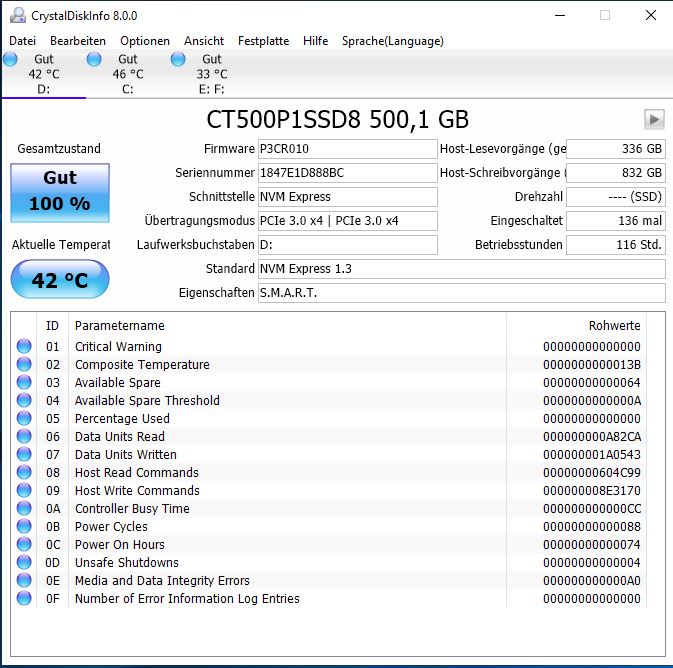Click raw value 000000000074
673x668 pixels.
pos(592,545)
